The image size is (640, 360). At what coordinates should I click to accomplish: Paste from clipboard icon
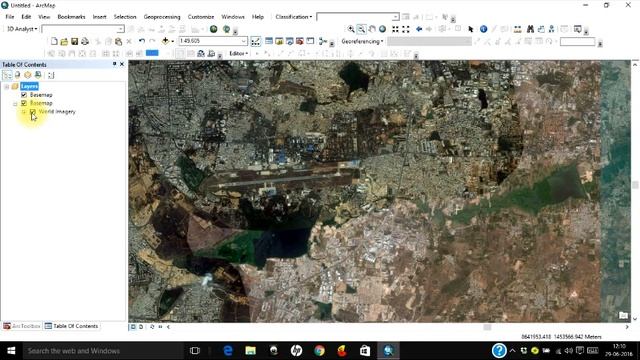point(118,41)
